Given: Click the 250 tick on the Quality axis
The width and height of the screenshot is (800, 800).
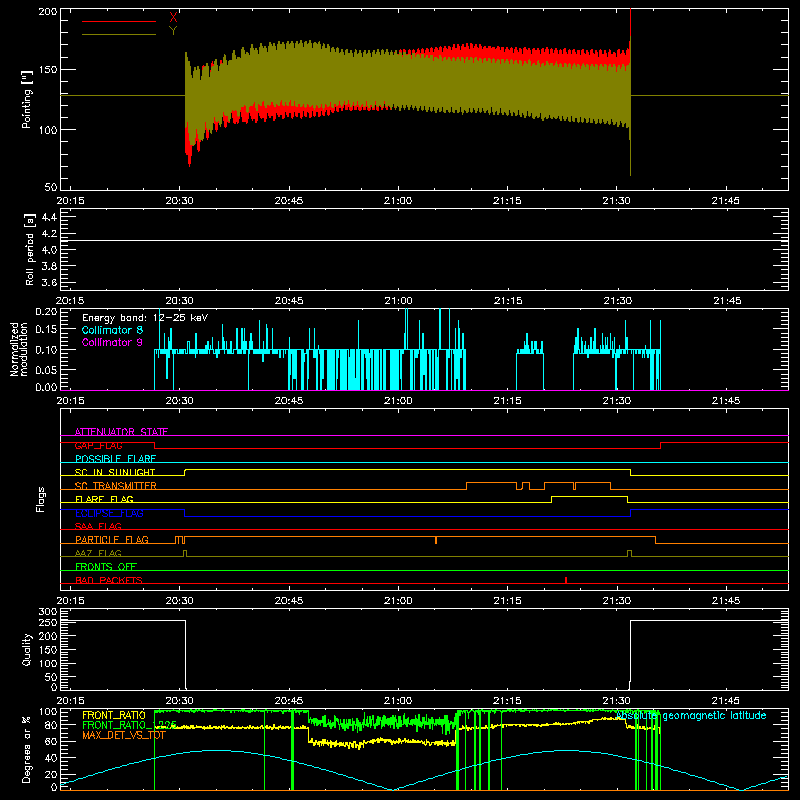Looking at the screenshot, I should pyautogui.click(x=47, y=623).
